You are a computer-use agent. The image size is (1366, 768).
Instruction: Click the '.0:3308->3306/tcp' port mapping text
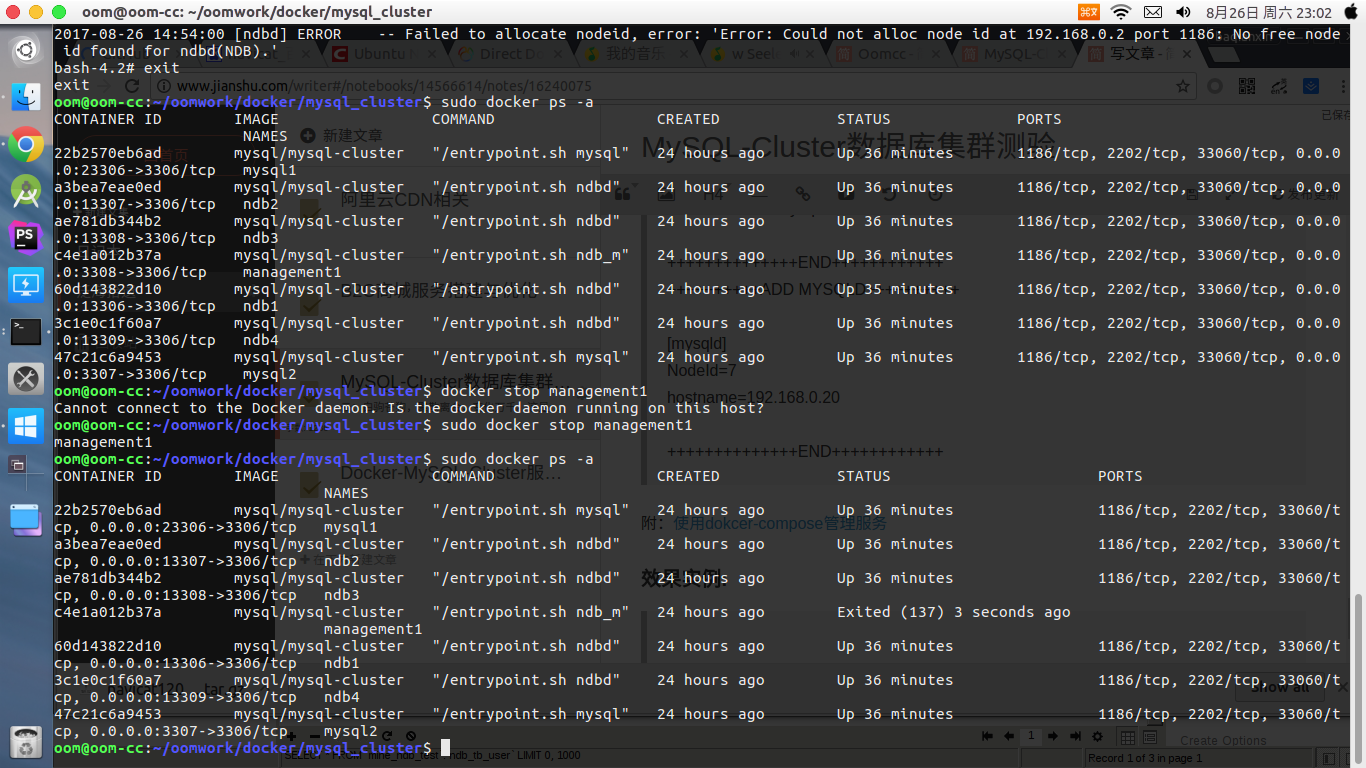(x=130, y=272)
